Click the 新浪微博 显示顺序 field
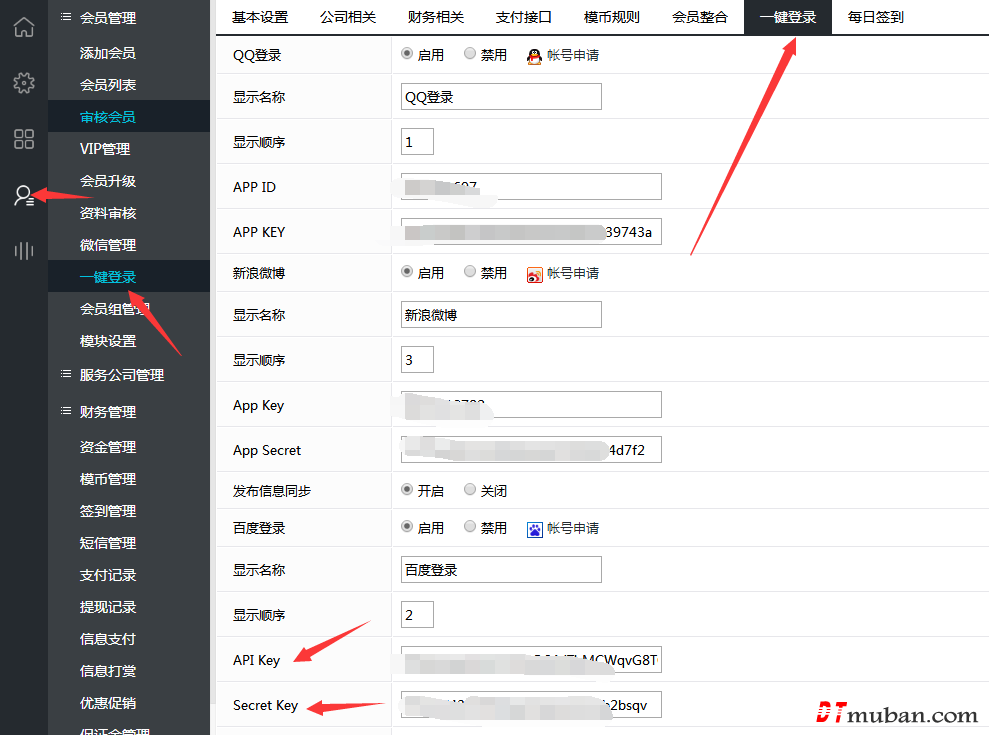Screen dimensions: 989x735 pyautogui.click(x=417, y=360)
